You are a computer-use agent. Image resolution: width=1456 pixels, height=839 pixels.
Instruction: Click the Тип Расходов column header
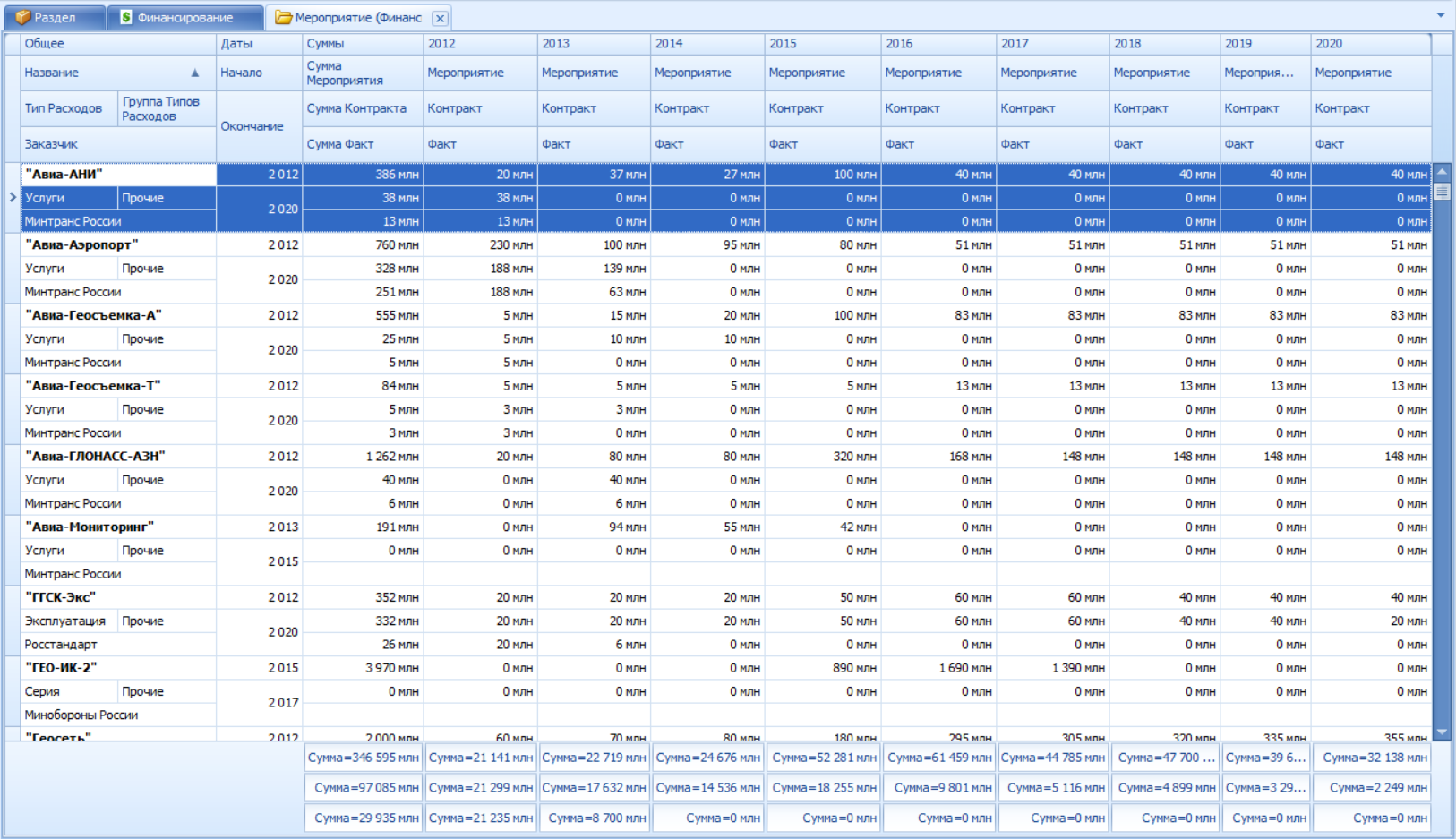point(69,108)
